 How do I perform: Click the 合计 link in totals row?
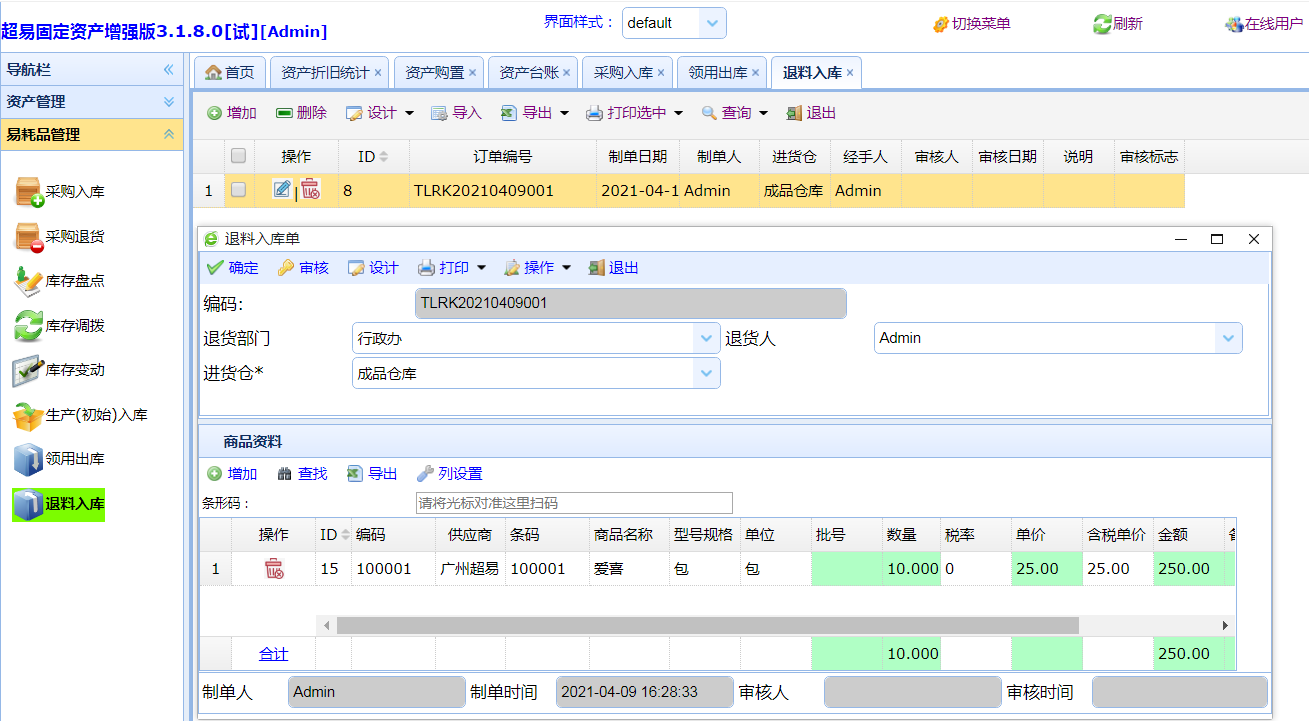coord(273,654)
